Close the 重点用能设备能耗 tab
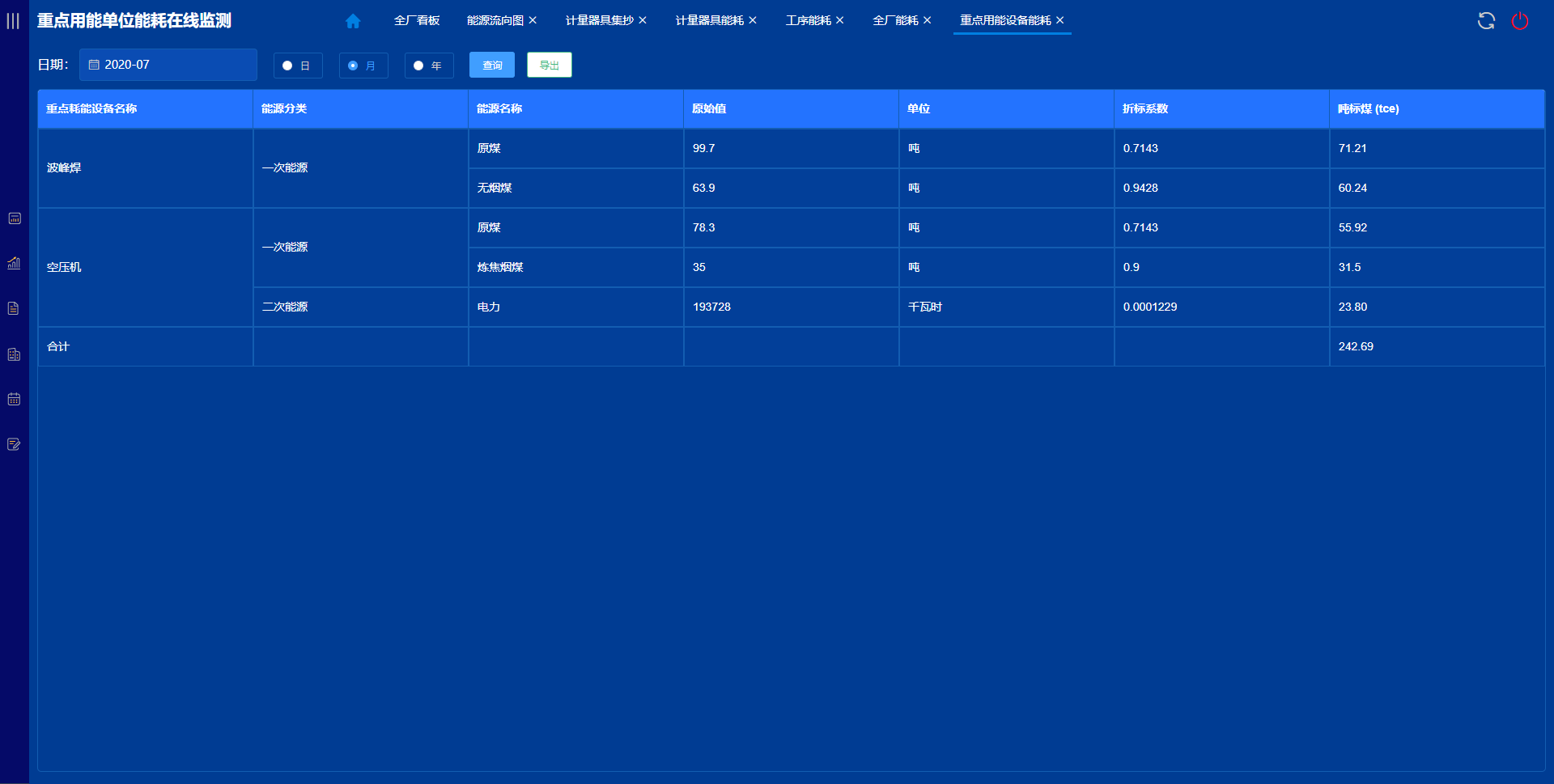The height and width of the screenshot is (784, 1554). pyautogui.click(x=1060, y=20)
